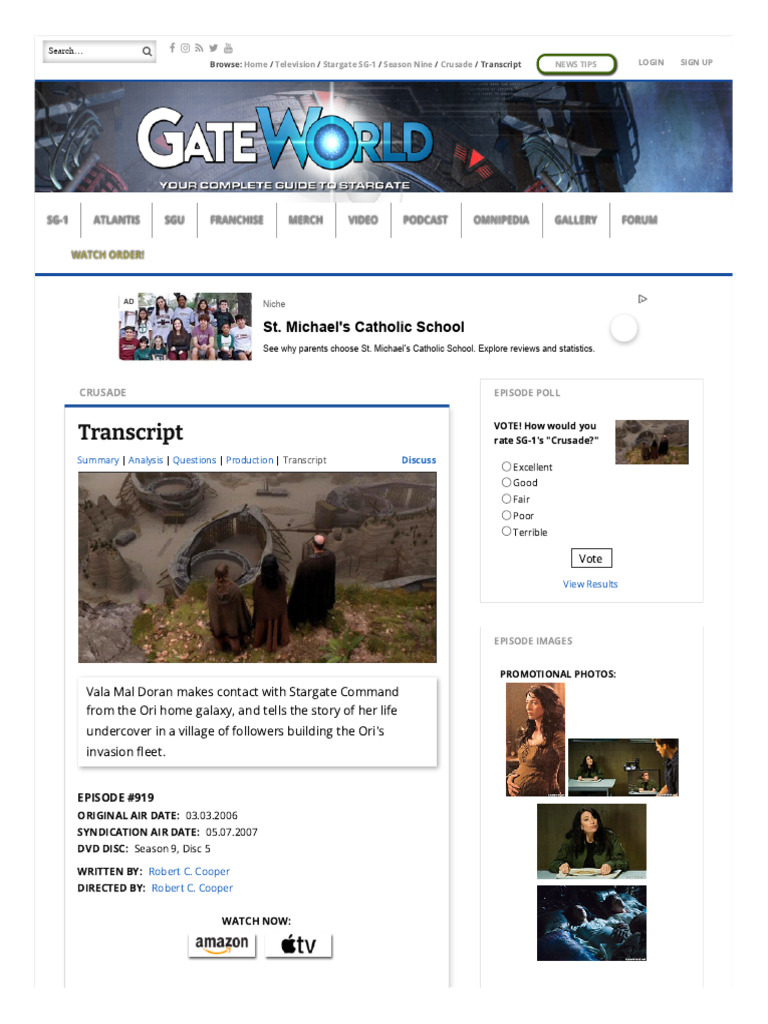Open GateWorld's Facebook page icon
The width and height of the screenshot is (768, 1024).
(172, 48)
